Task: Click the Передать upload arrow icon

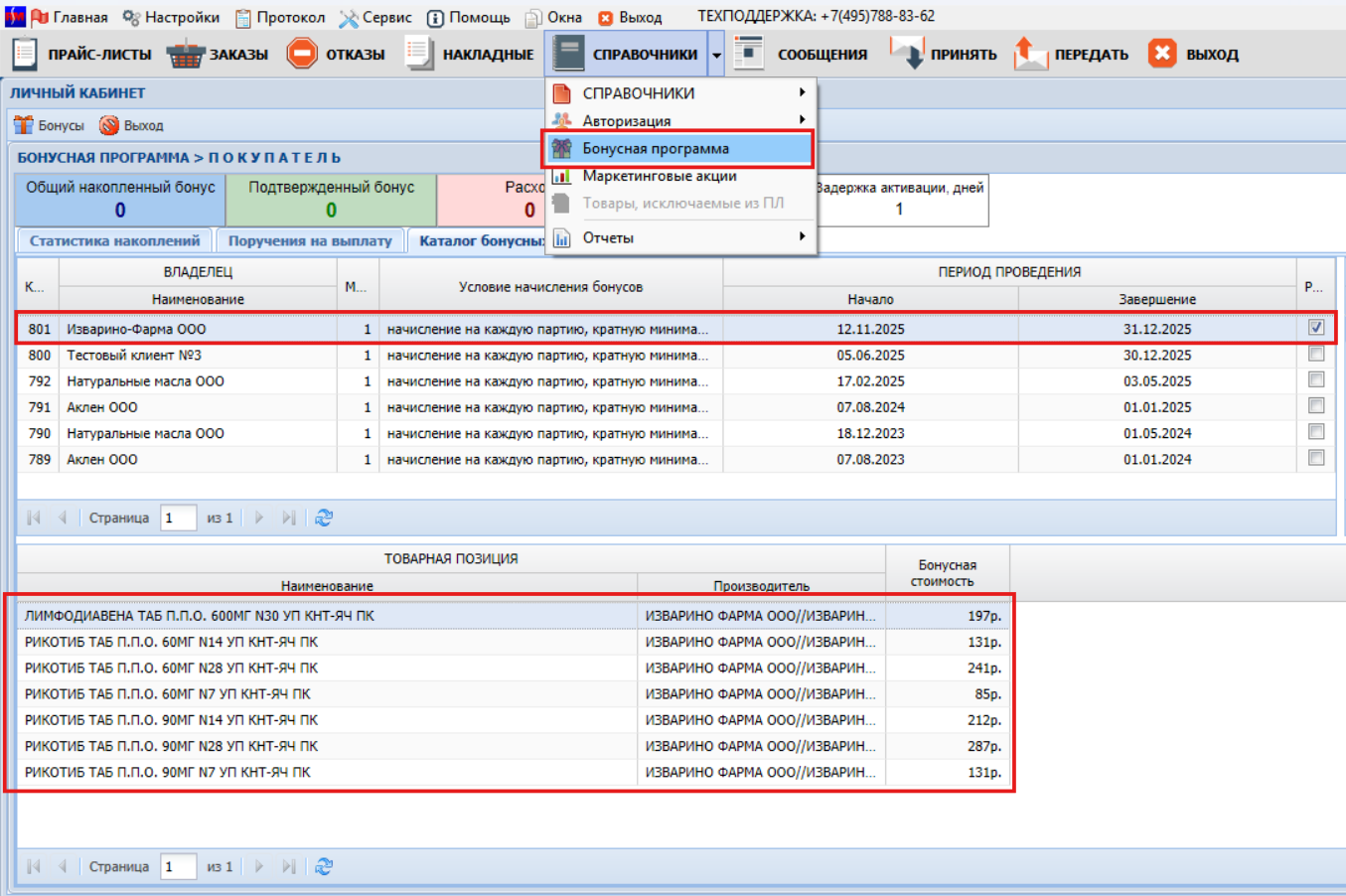Action: [1030, 54]
